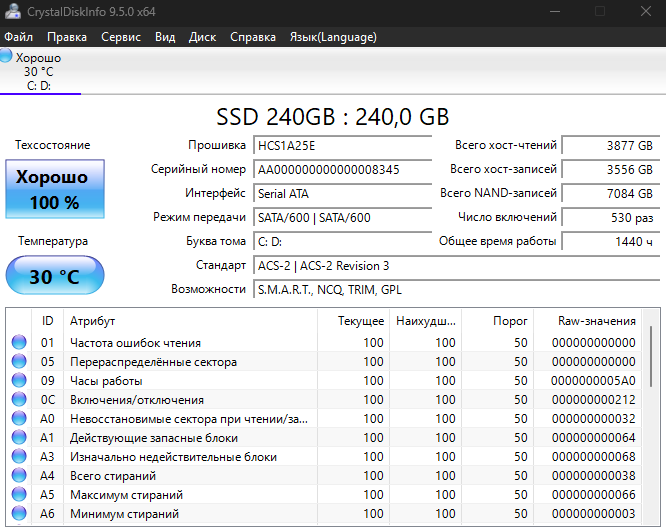Select the Всего стираний attribute row
Screen dimensions: 666x532
[325, 475]
